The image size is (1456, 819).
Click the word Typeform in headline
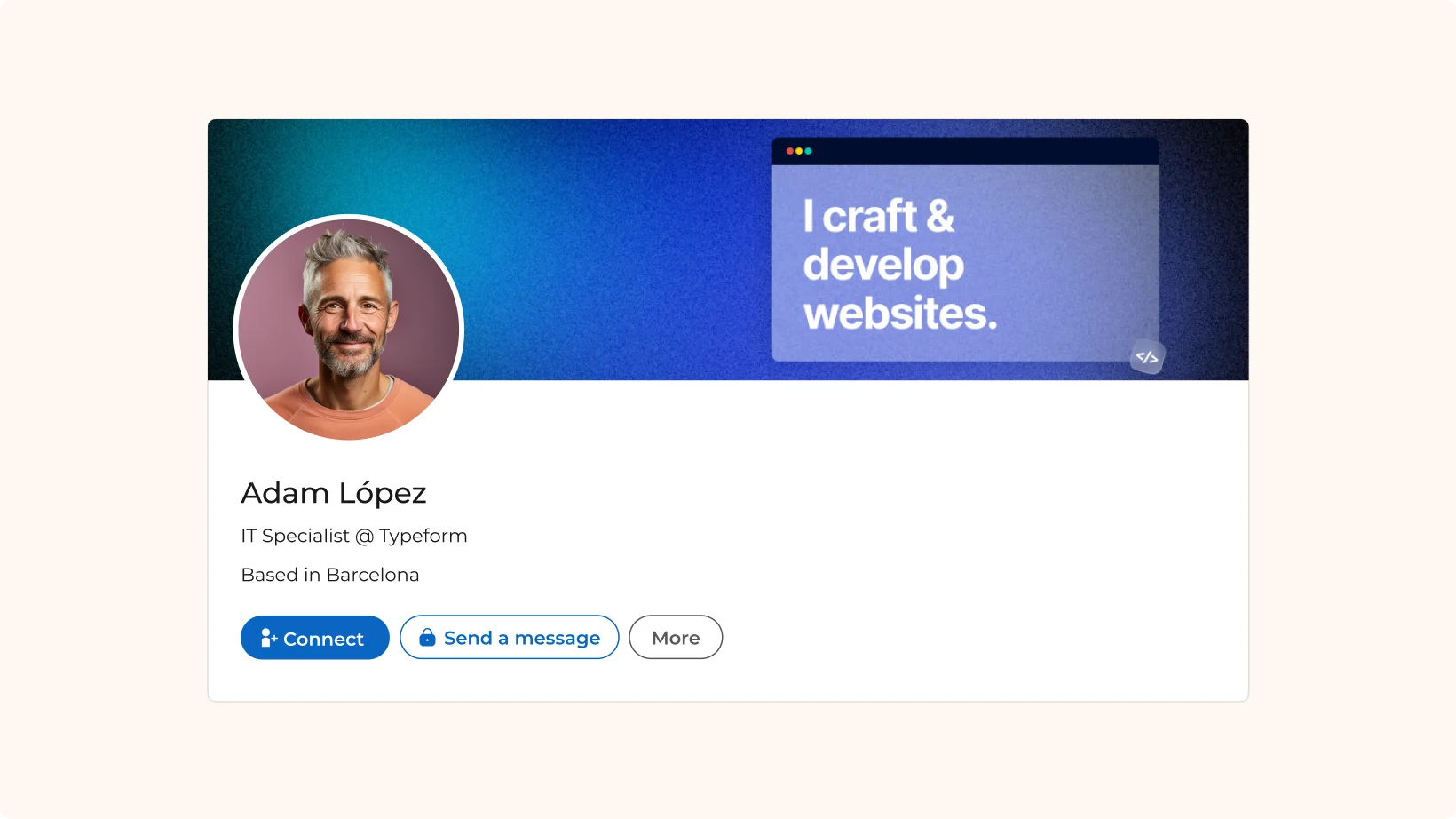tap(423, 536)
